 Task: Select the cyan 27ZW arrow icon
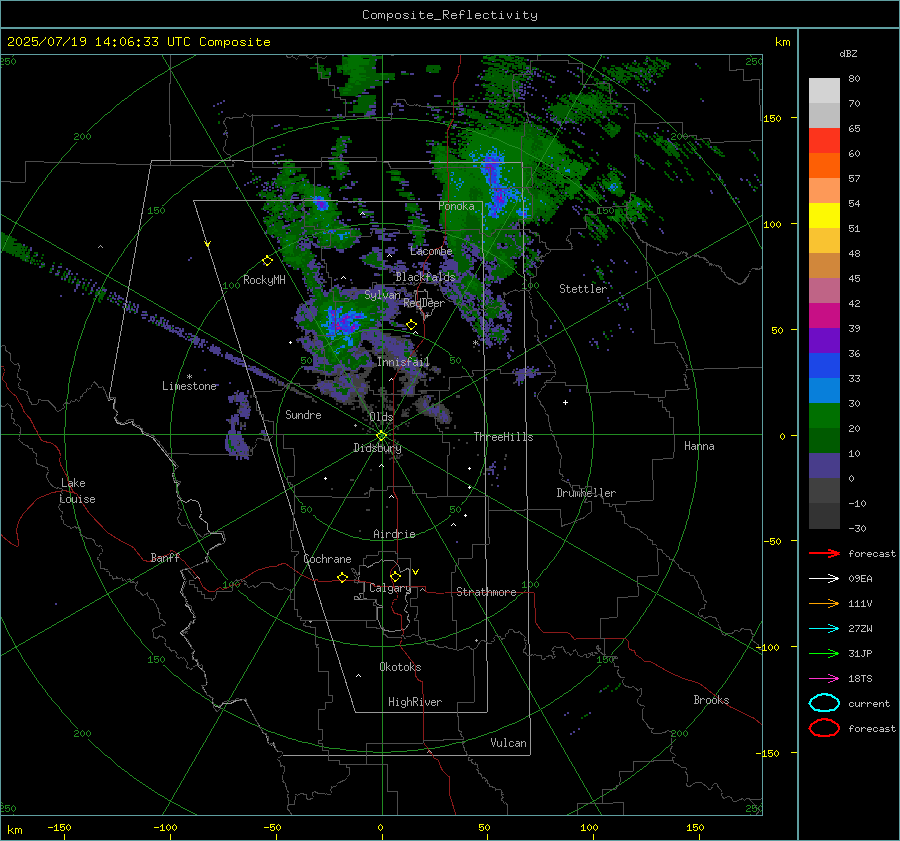[824, 629]
